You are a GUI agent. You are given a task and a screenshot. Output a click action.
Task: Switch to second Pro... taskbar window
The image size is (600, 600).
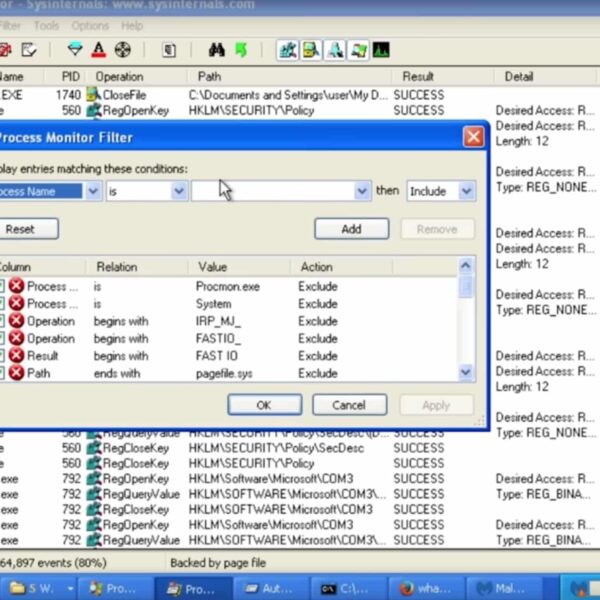(194, 589)
